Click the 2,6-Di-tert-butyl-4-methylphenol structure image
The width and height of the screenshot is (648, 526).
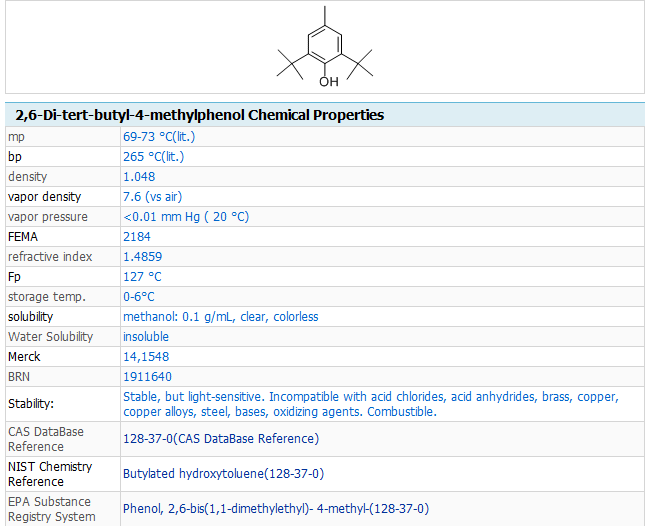324,48
